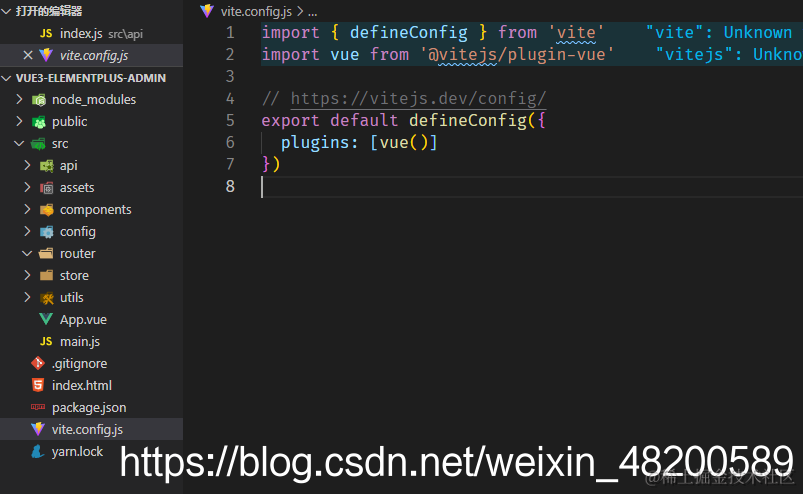Close the vite.config.js open editor
Screen dimensions: 803x494
[28, 55]
